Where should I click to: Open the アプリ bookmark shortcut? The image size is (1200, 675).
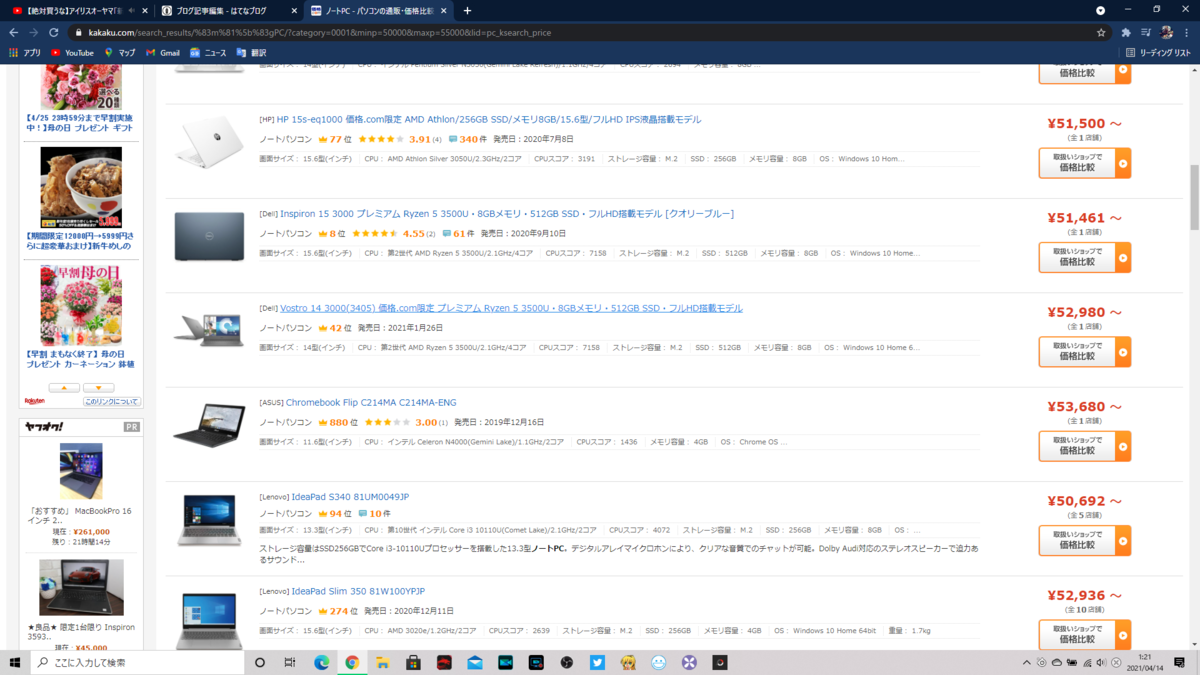pyautogui.click(x=25, y=53)
